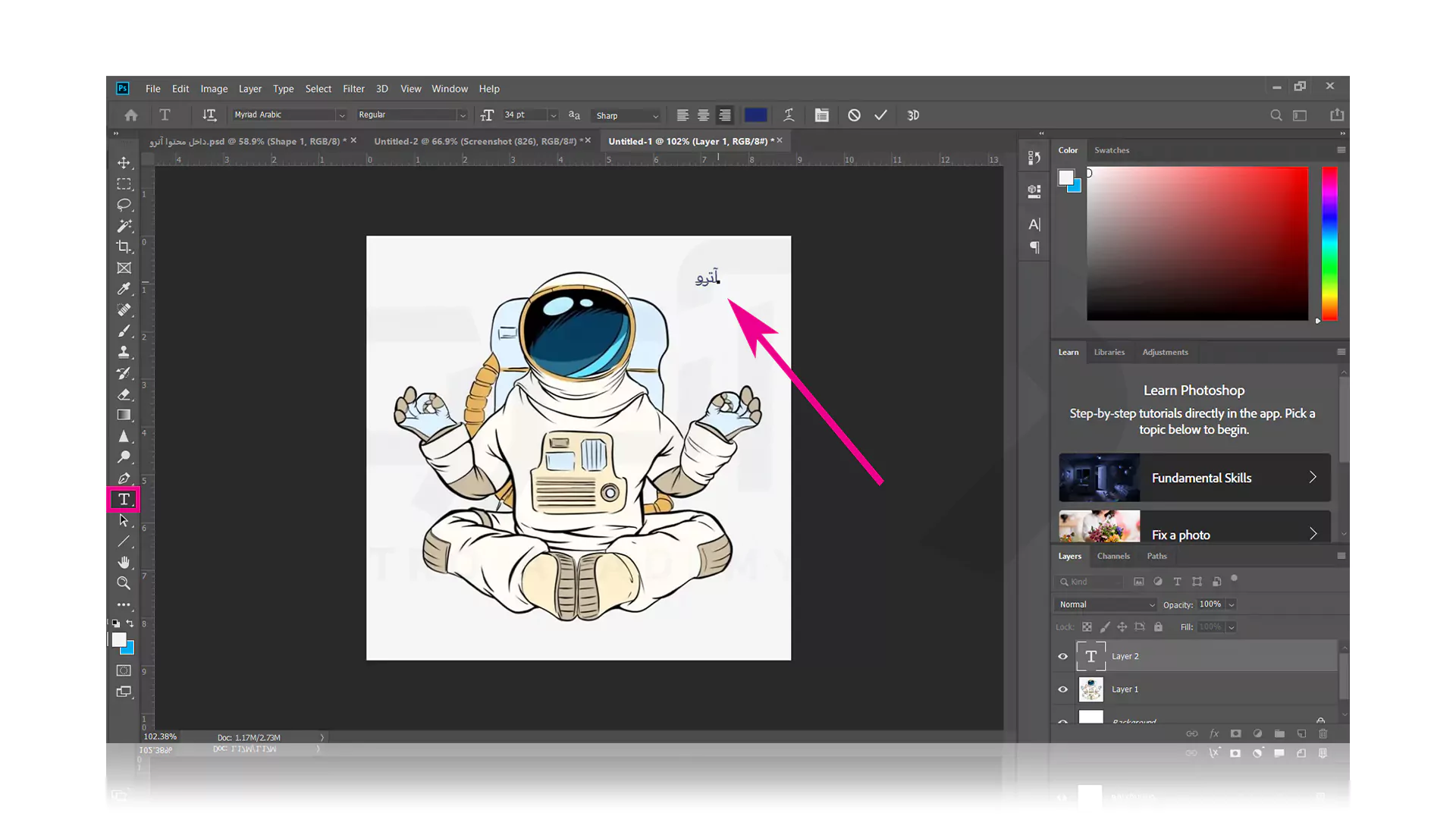The width and height of the screenshot is (1456, 819).
Task: Select the Healing Brush tool
Action: [124, 310]
